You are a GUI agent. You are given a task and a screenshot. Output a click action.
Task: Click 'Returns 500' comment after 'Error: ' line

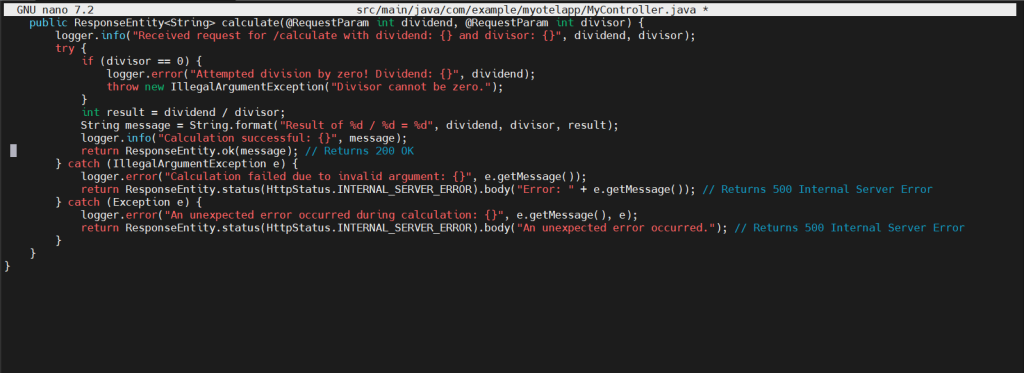tap(818, 189)
